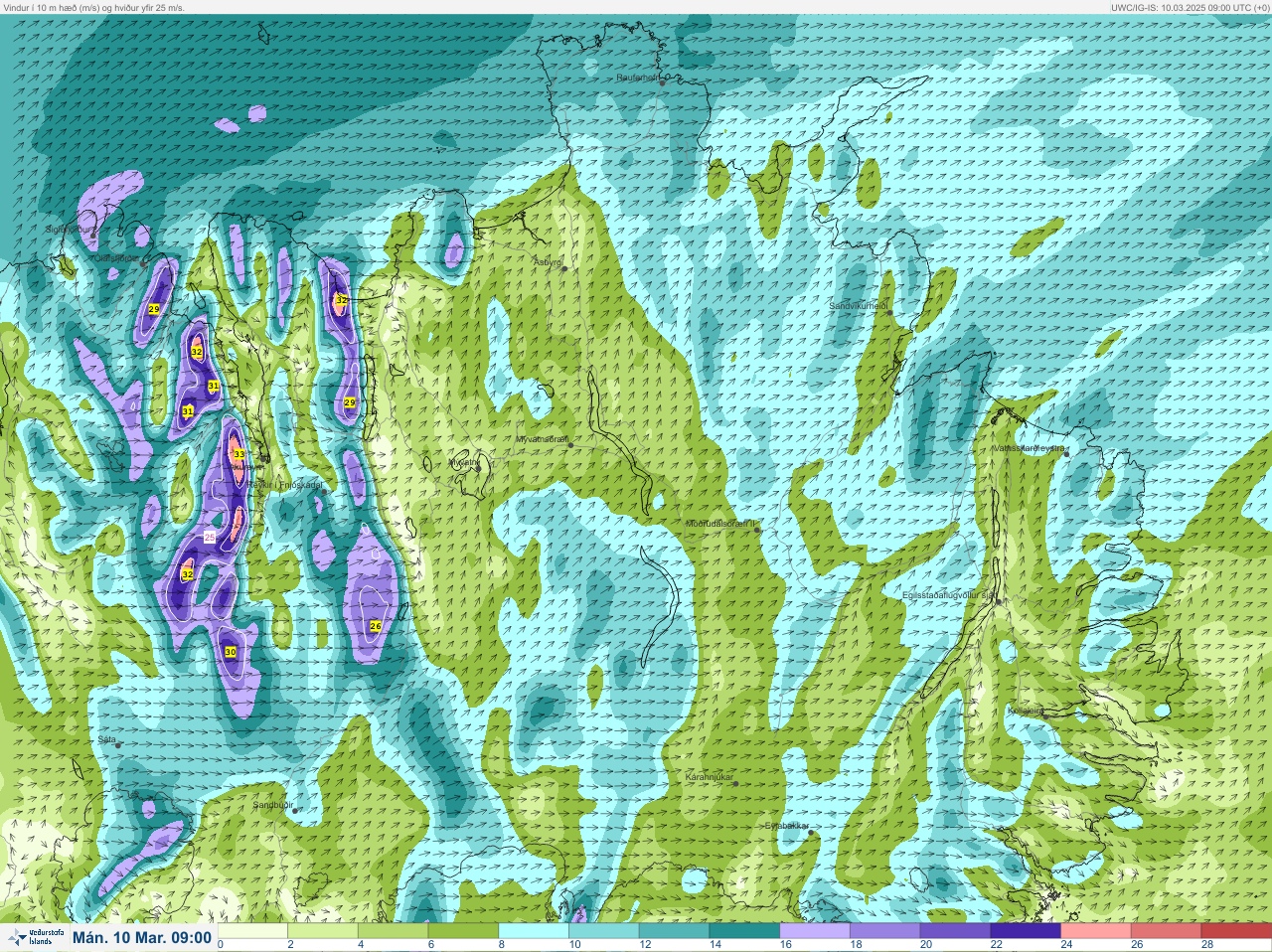
Task: Click the Reykir í Fnjóskadal station label
Action: pyautogui.click(x=284, y=485)
